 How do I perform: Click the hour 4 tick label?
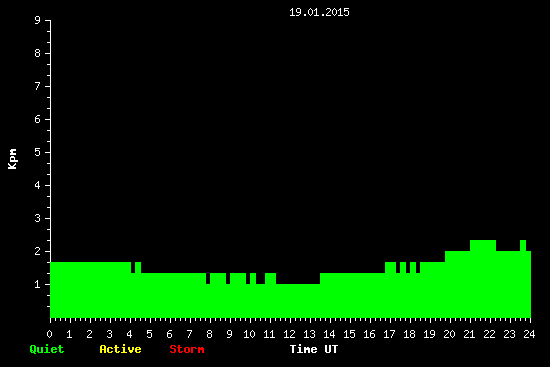[x=129, y=334]
